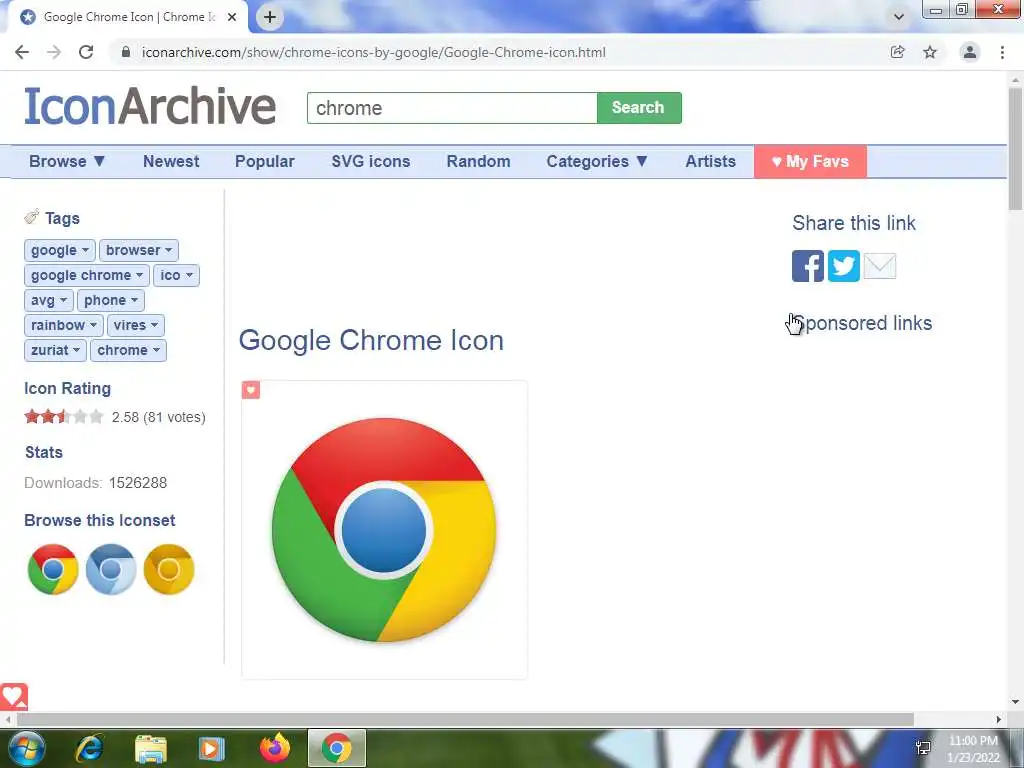Launch Internet Explorer from taskbar
Screen dimensions: 1024x768
point(89,748)
